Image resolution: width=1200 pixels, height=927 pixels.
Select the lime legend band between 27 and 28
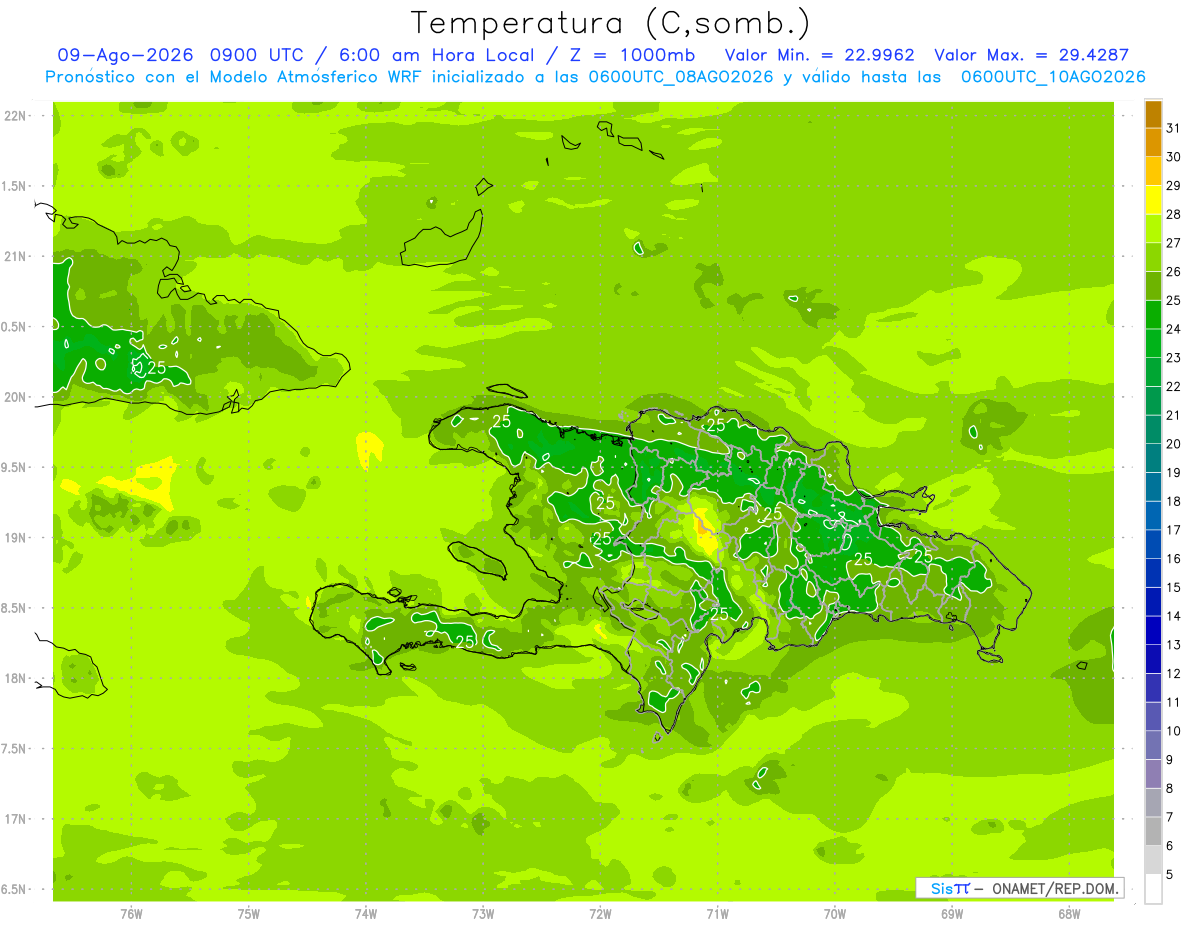coord(1153,229)
